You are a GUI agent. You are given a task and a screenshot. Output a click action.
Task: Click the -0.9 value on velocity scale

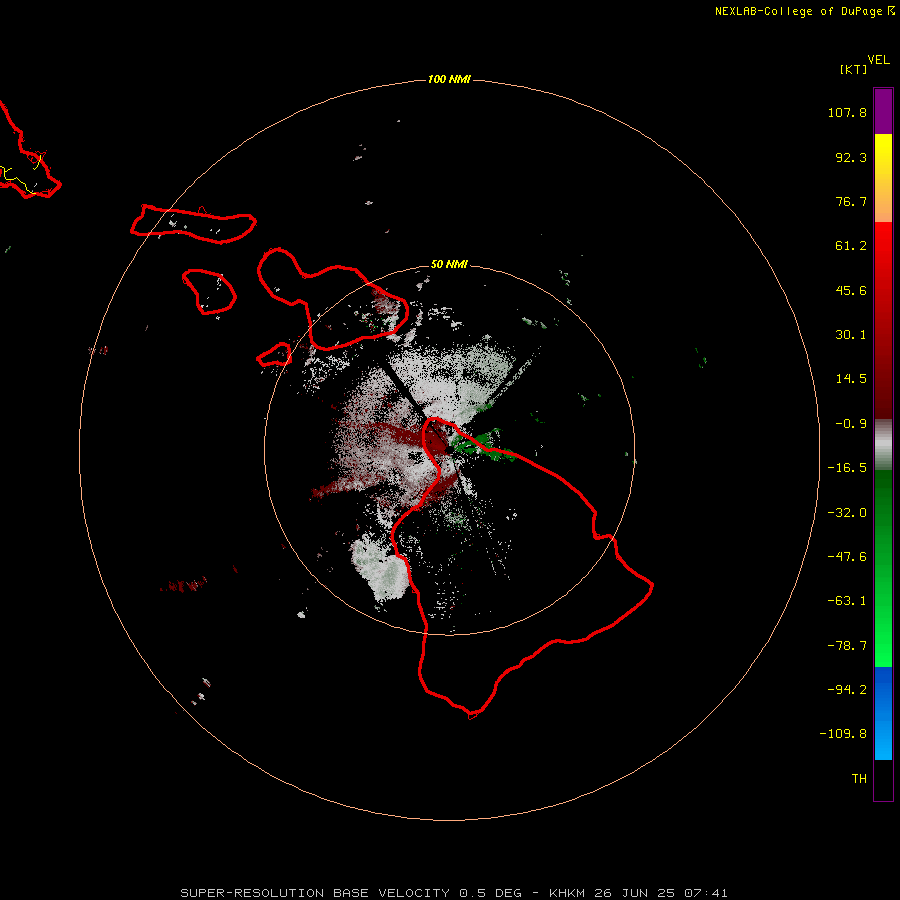coord(851,424)
